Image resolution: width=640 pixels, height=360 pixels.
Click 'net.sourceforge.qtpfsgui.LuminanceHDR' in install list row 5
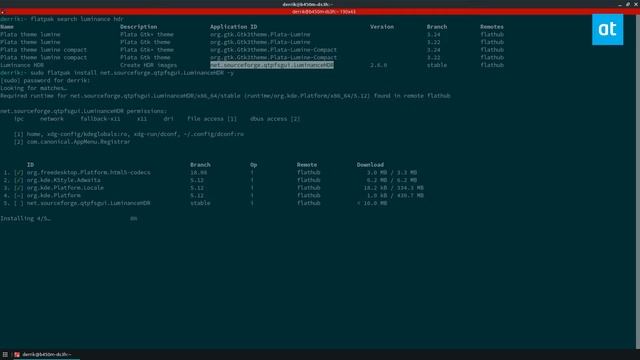(89, 203)
